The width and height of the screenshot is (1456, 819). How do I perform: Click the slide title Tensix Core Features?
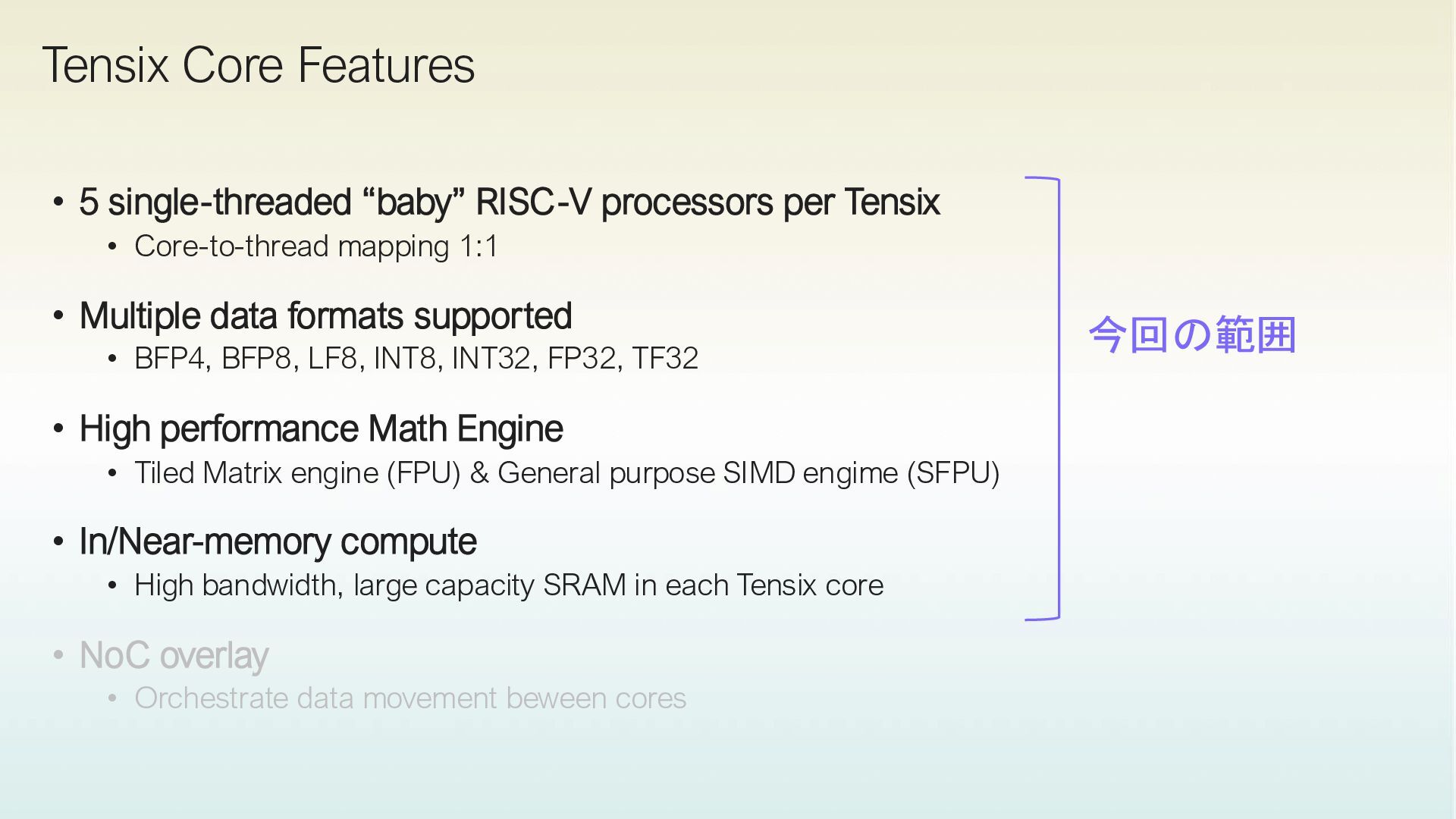259,65
